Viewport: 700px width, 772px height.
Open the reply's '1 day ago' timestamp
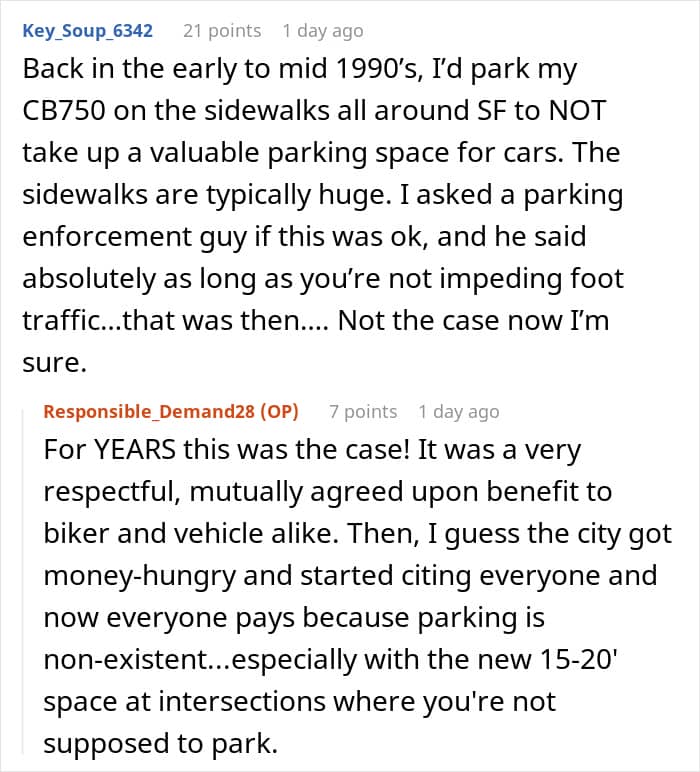click(x=459, y=412)
